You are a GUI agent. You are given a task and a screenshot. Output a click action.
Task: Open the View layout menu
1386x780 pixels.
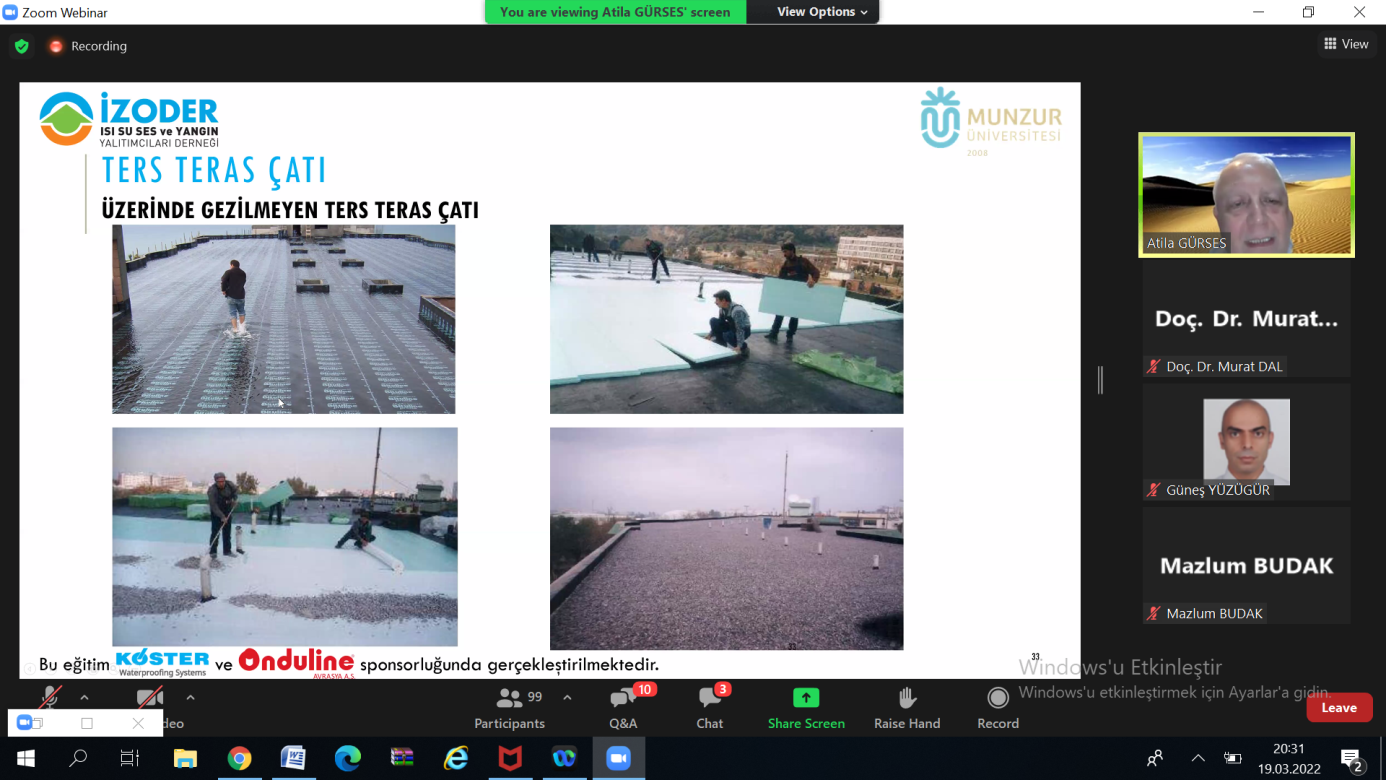(1346, 44)
